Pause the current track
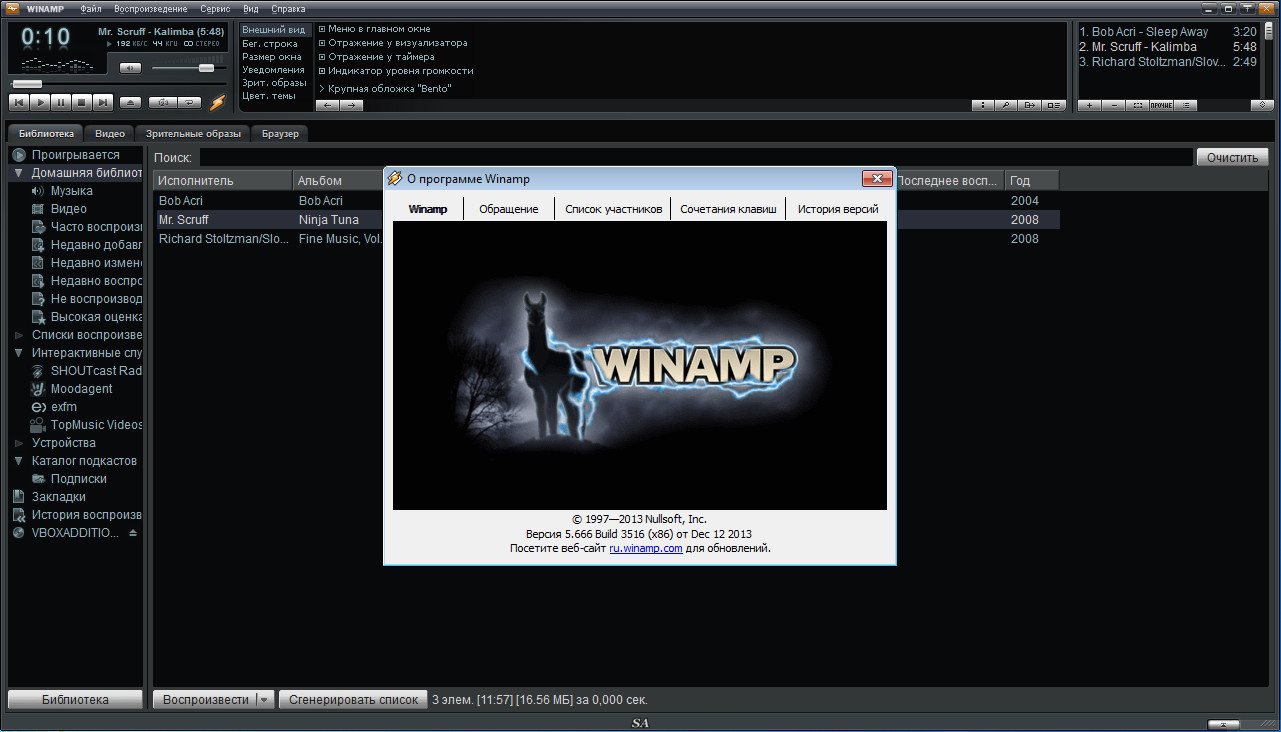This screenshot has width=1281, height=732. (x=61, y=102)
